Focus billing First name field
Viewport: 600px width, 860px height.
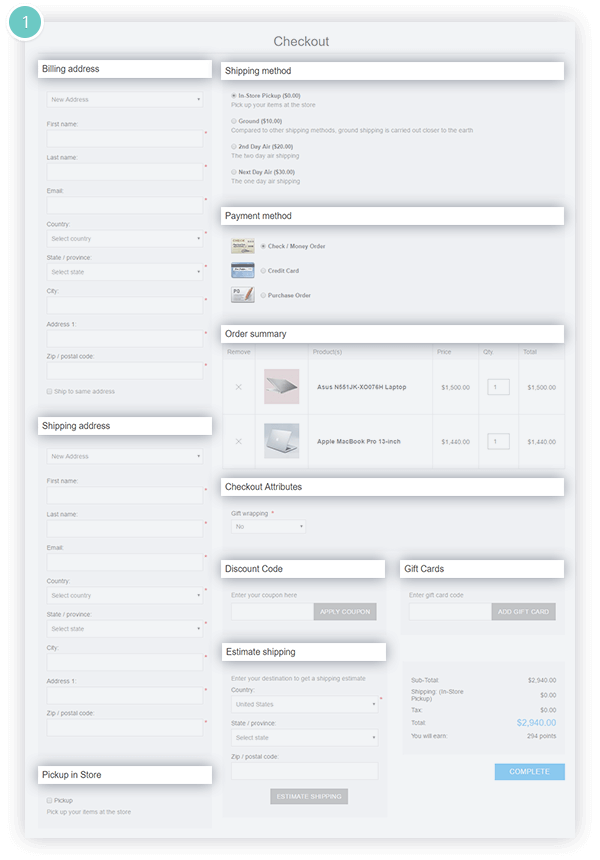[x=124, y=139]
